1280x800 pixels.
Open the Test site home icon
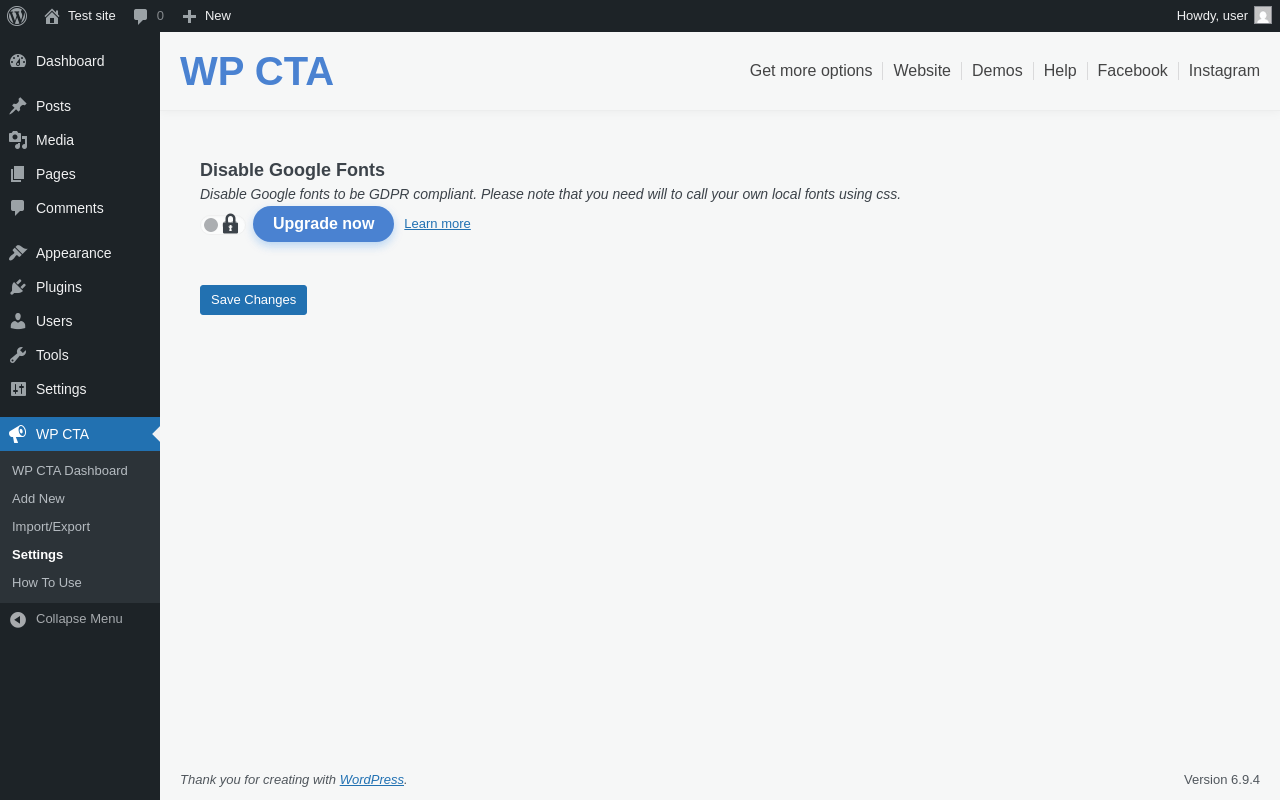(52, 16)
